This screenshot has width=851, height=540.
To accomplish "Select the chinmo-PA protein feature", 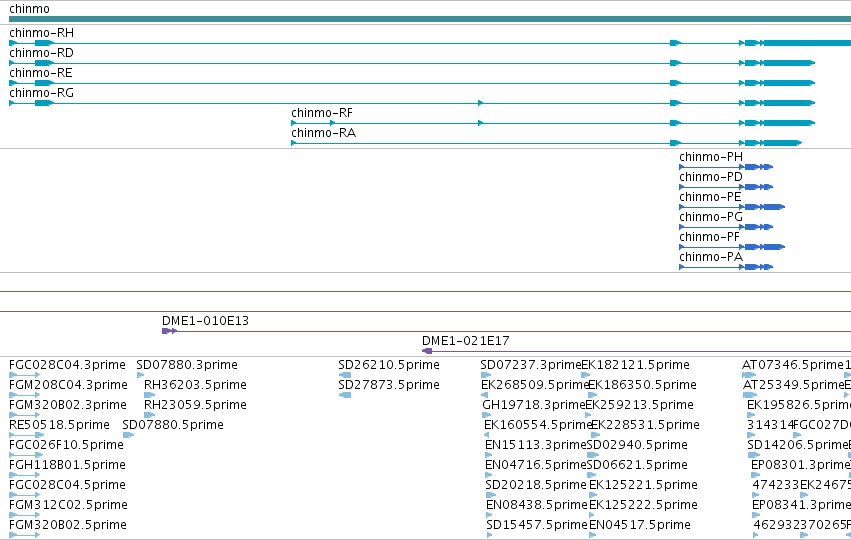I will pos(726,267).
